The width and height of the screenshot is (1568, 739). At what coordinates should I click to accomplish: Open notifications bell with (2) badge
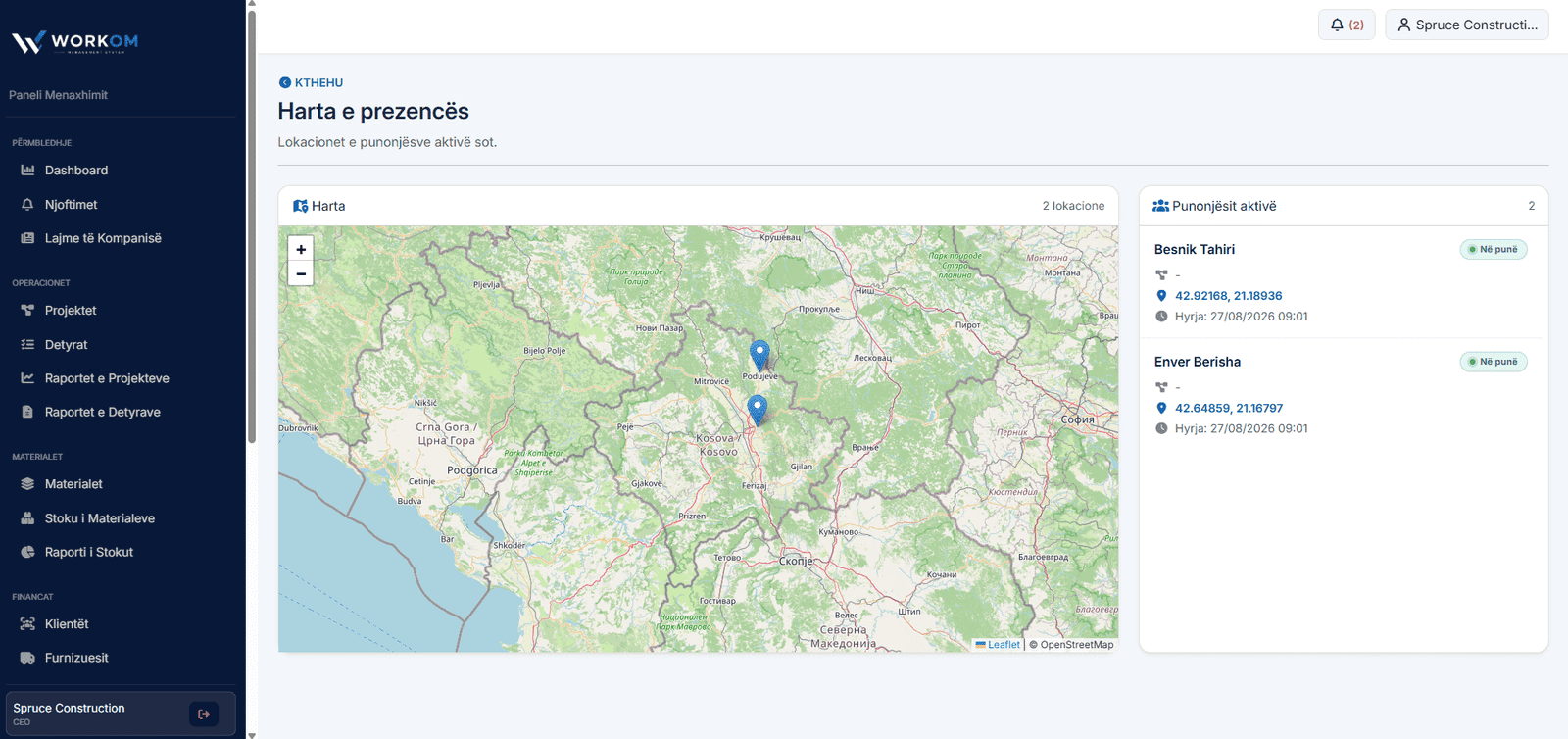1347,25
